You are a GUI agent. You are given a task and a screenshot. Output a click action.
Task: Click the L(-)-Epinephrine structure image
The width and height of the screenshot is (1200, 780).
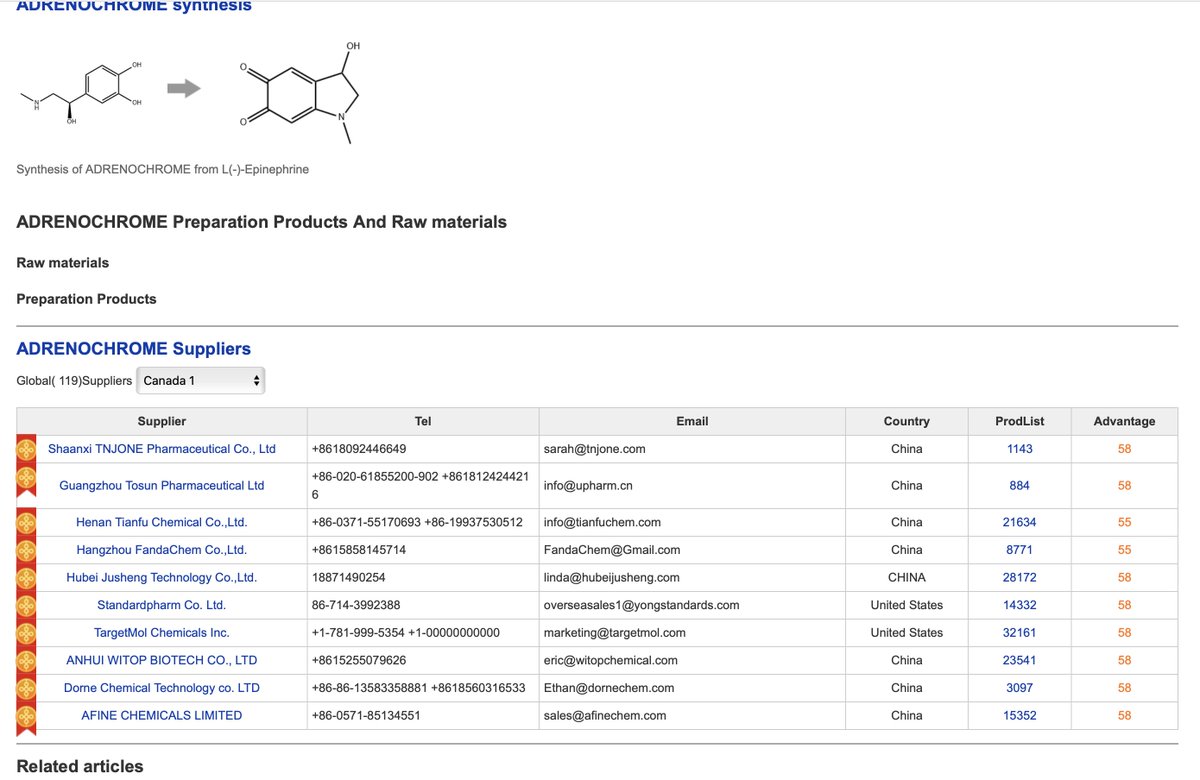pyautogui.click(x=81, y=94)
